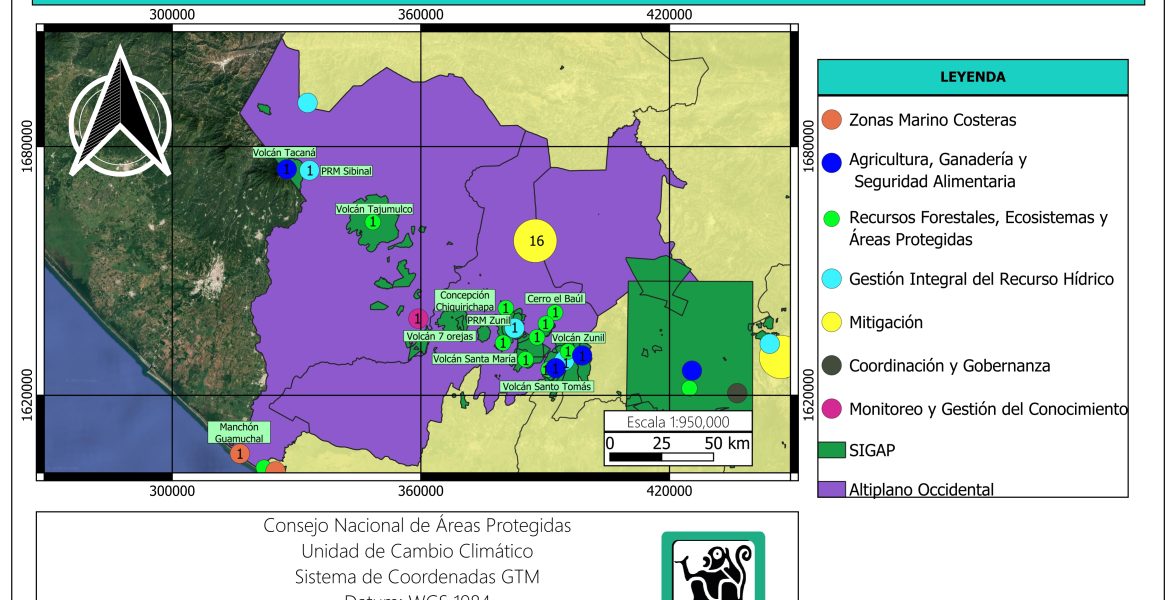1170x600 pixels.
Task: Click the green marker on Volcán Tajumulco
Action: click(x=372, y=221)
